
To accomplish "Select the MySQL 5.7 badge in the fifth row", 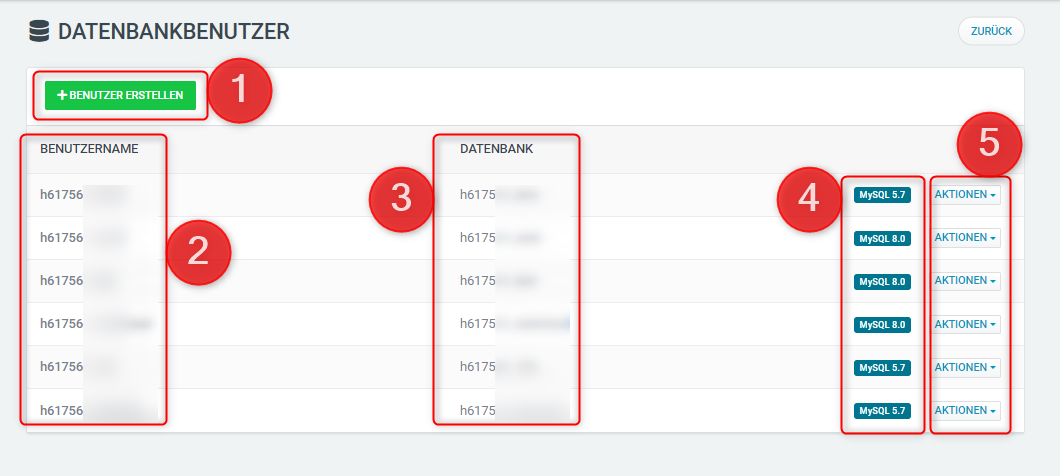I will (x=882, y=368).
